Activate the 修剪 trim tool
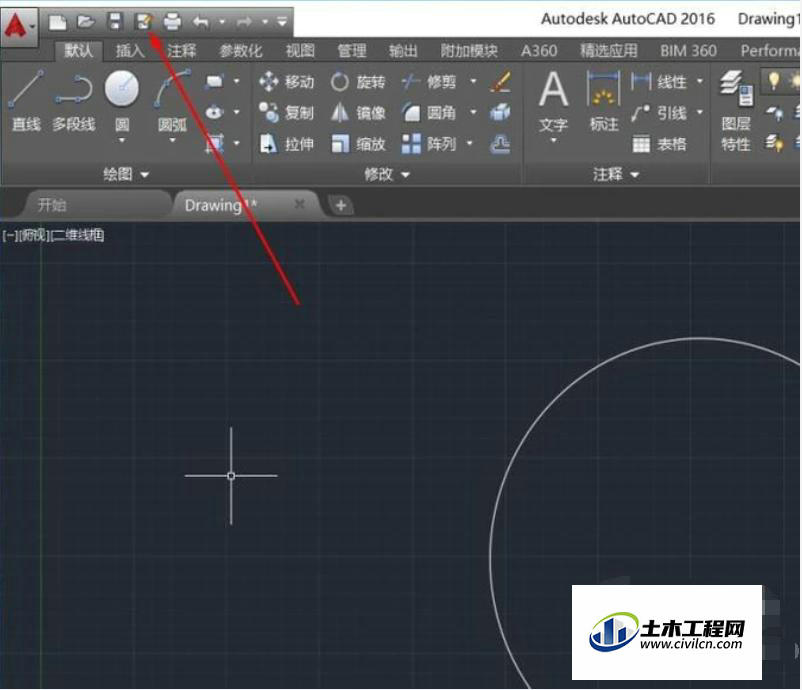Screen dimensions: 802x690 pyautogui.click(x=429, y=81)
